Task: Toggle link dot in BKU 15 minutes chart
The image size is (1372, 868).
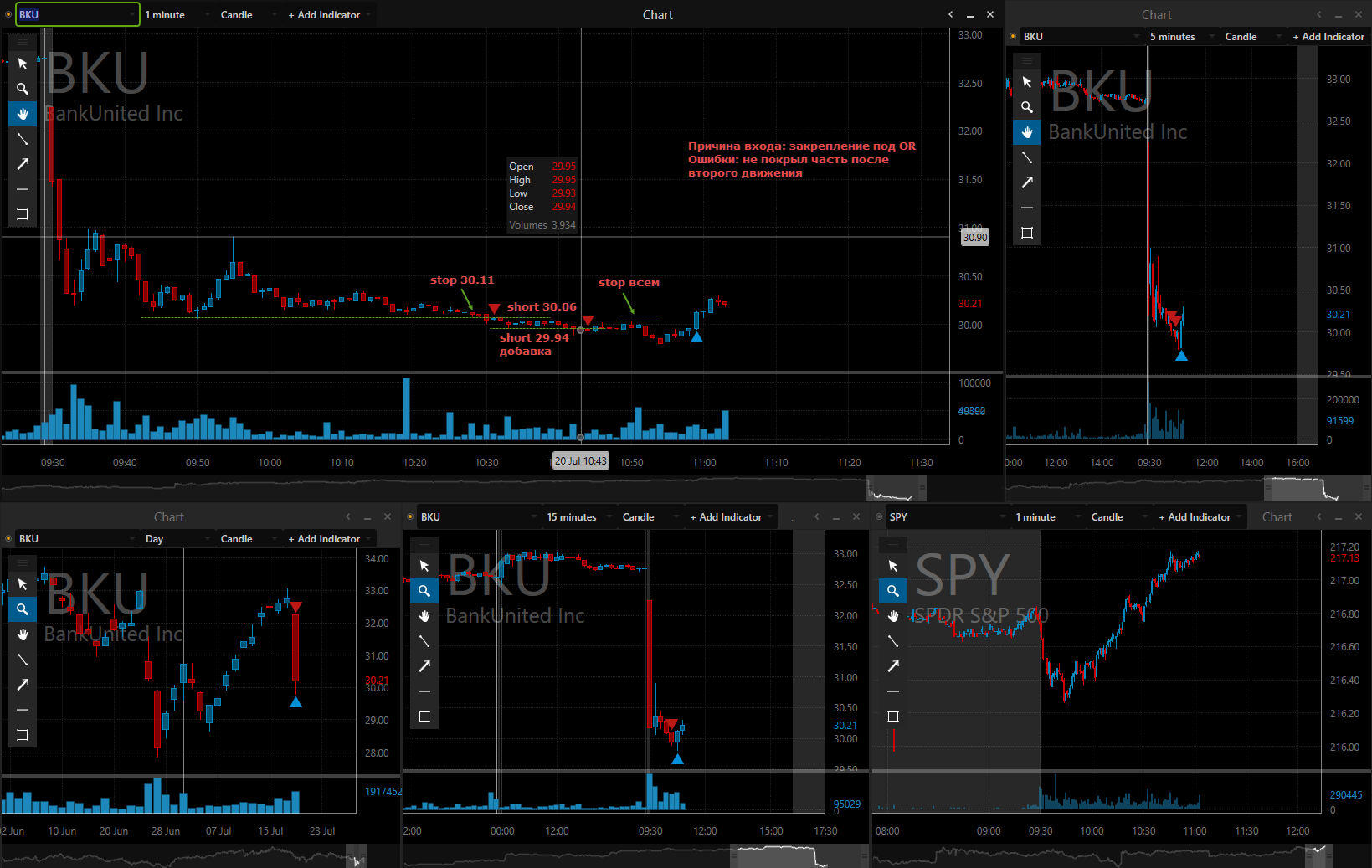Action: click(x=410, y=517)
